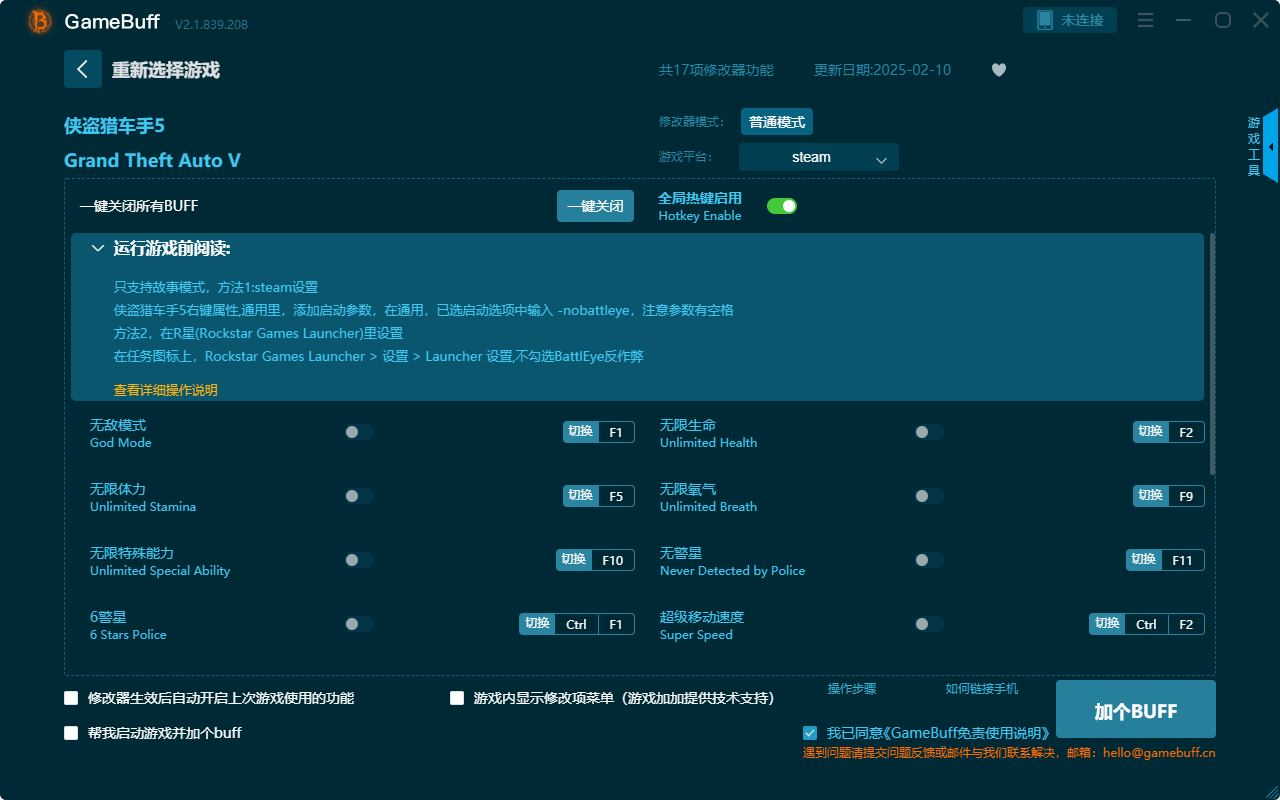Image resolution: width=1280 pixels, height=800 pixels.
Task: Collapse the 运行游戏前阅读 section
Action: 98,248
